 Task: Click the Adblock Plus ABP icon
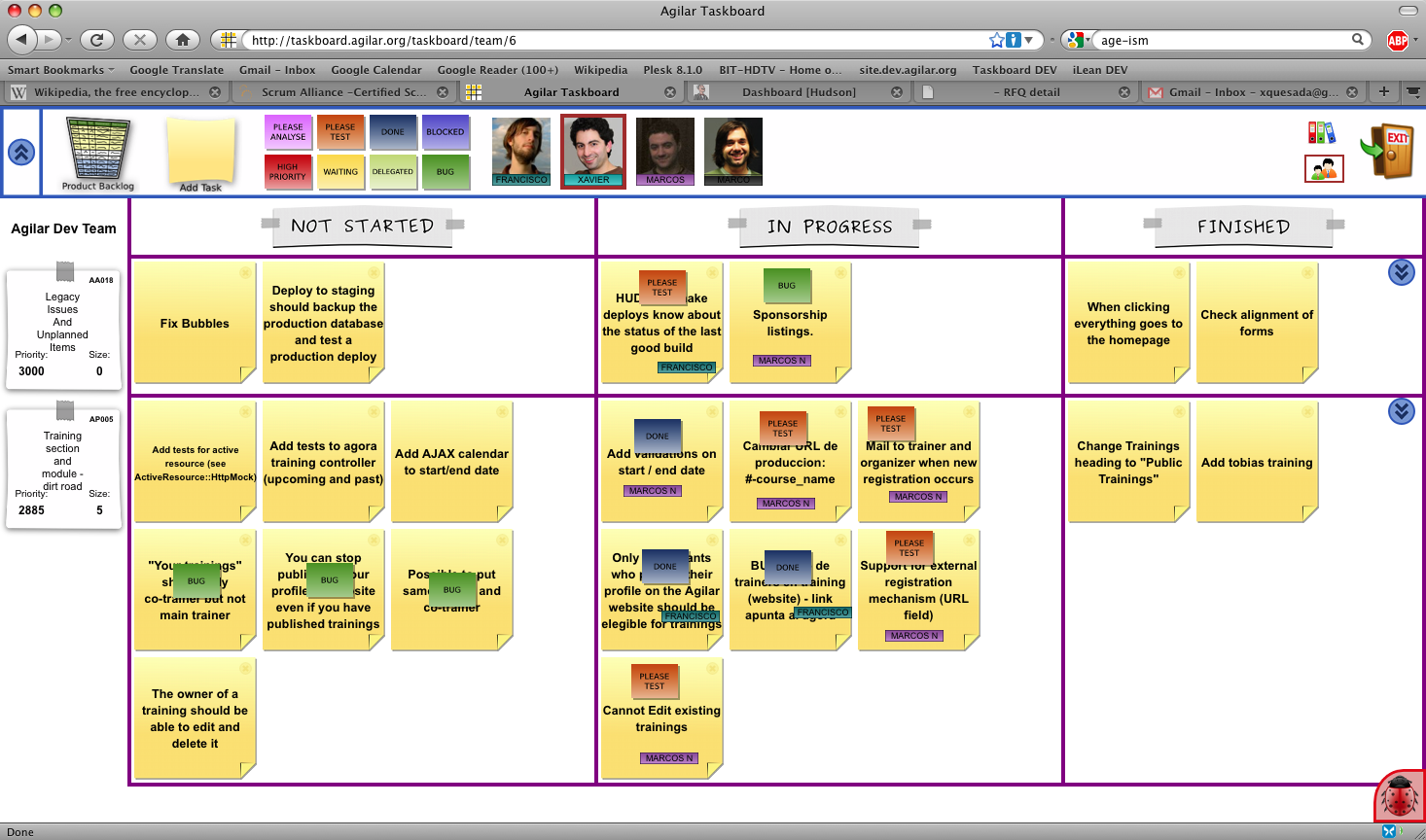[1397, 40]
